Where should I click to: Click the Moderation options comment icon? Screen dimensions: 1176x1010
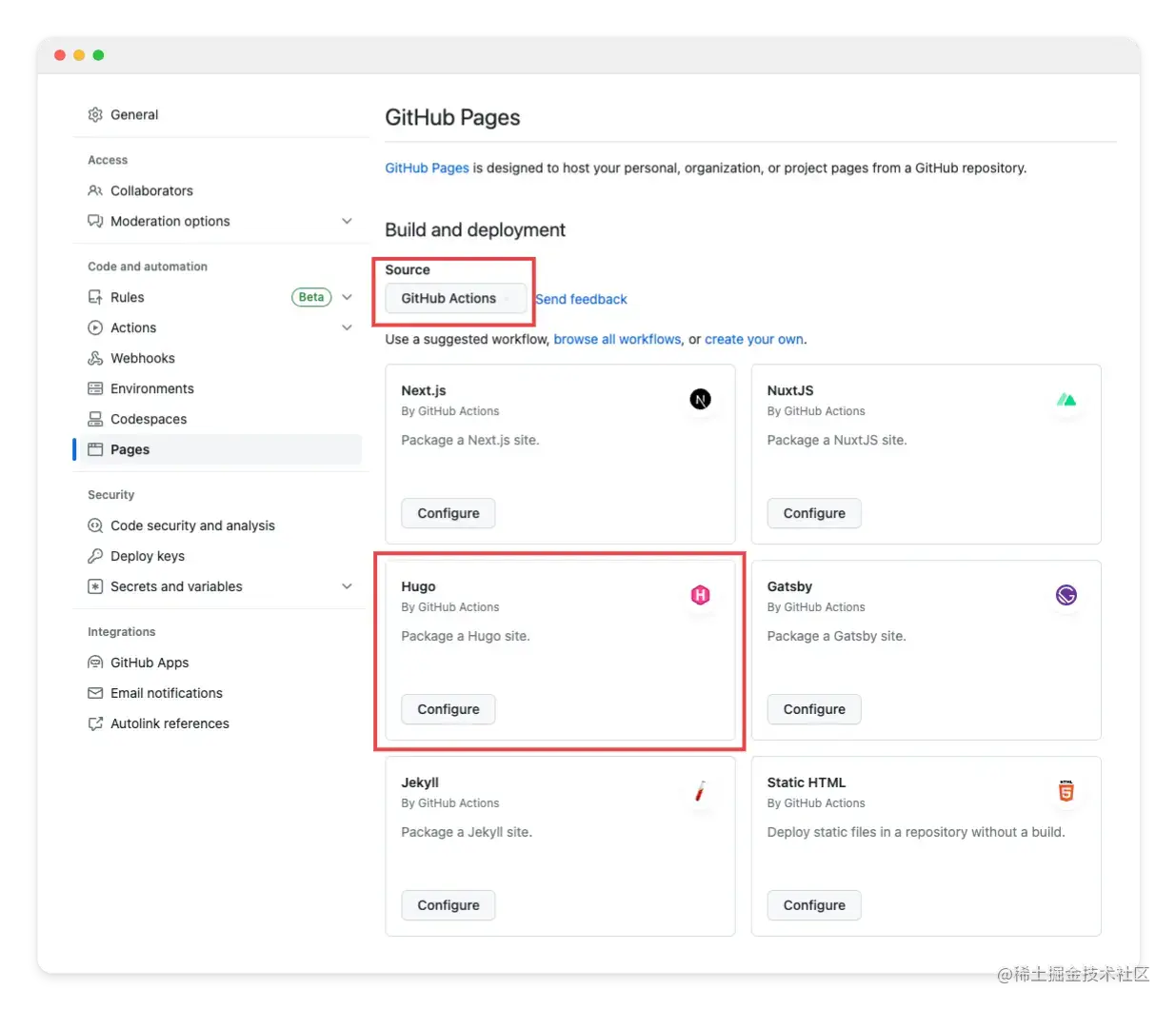[95, 222]
